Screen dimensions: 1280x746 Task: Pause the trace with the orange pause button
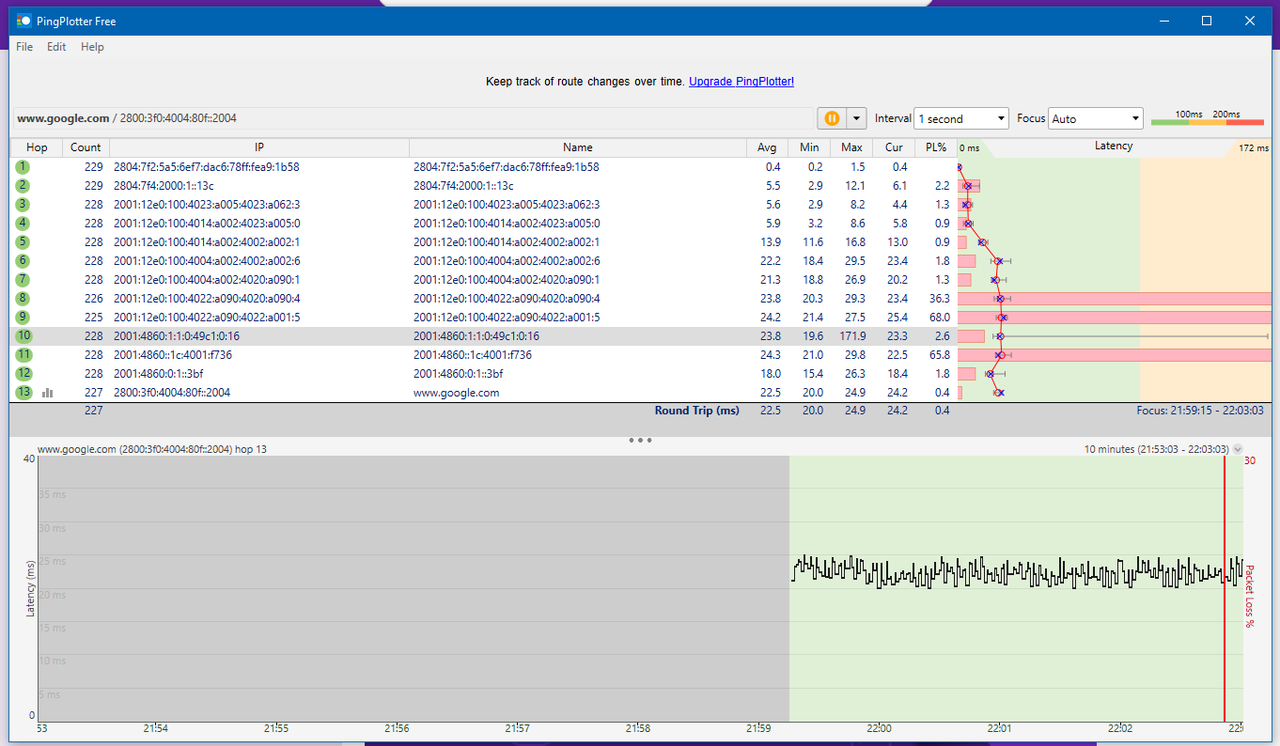pyautogui.click(x=832, y=118)
